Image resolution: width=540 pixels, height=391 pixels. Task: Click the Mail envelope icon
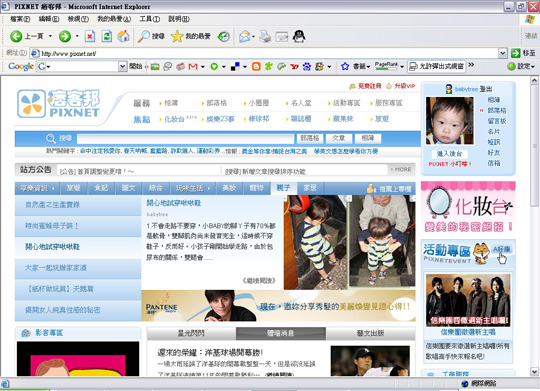[244, 36]
